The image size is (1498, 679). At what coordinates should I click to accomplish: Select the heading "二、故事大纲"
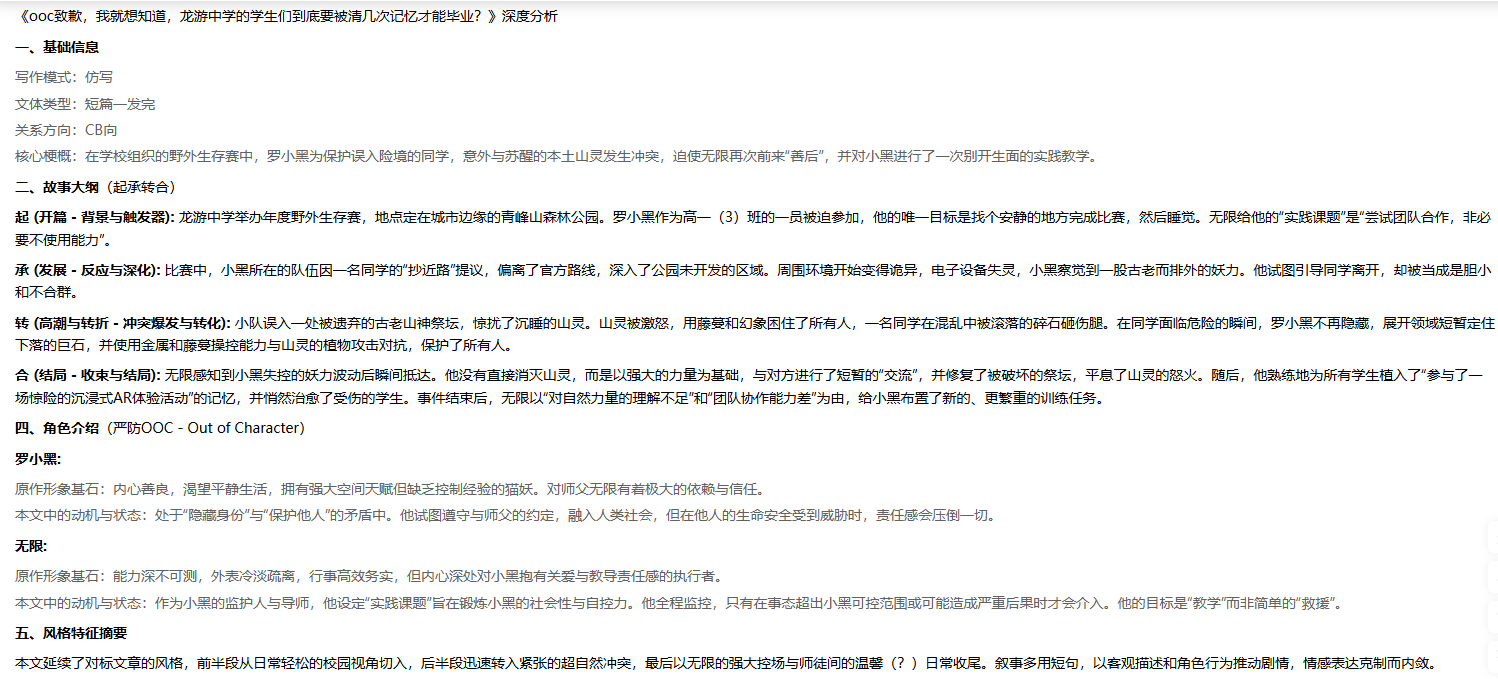[57, 187]
